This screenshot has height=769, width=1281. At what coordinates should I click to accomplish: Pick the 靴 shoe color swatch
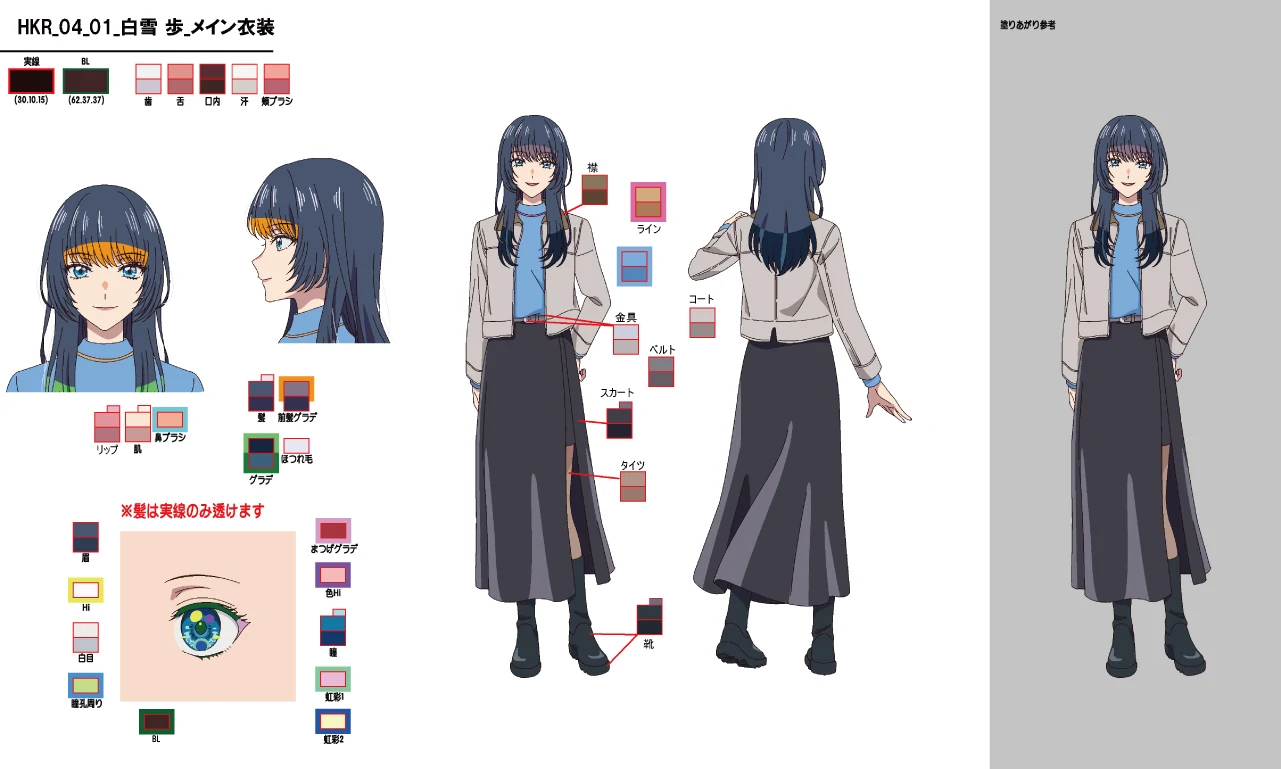649,617
